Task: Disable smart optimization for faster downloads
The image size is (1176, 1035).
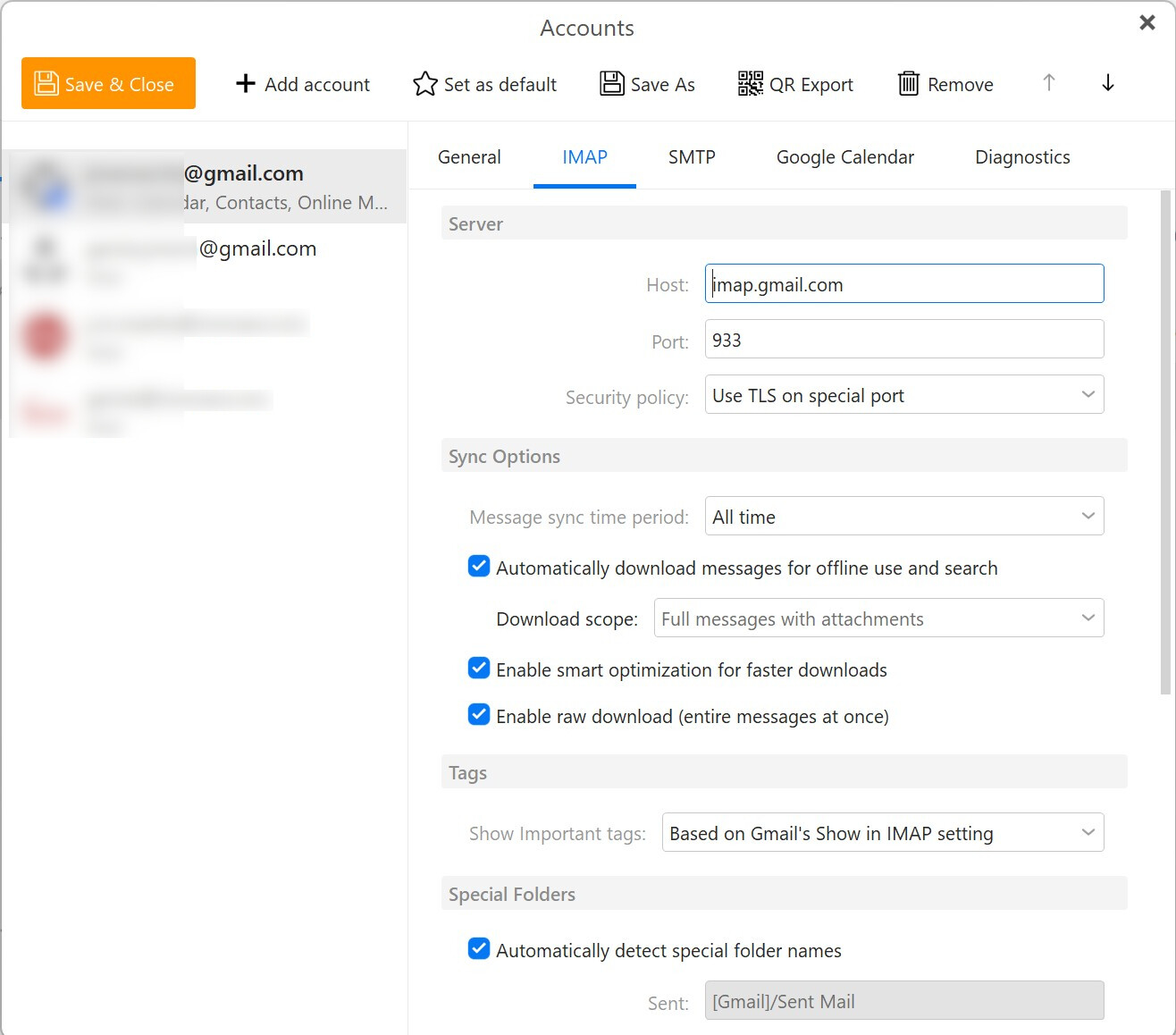Action: tap(479, 669)
